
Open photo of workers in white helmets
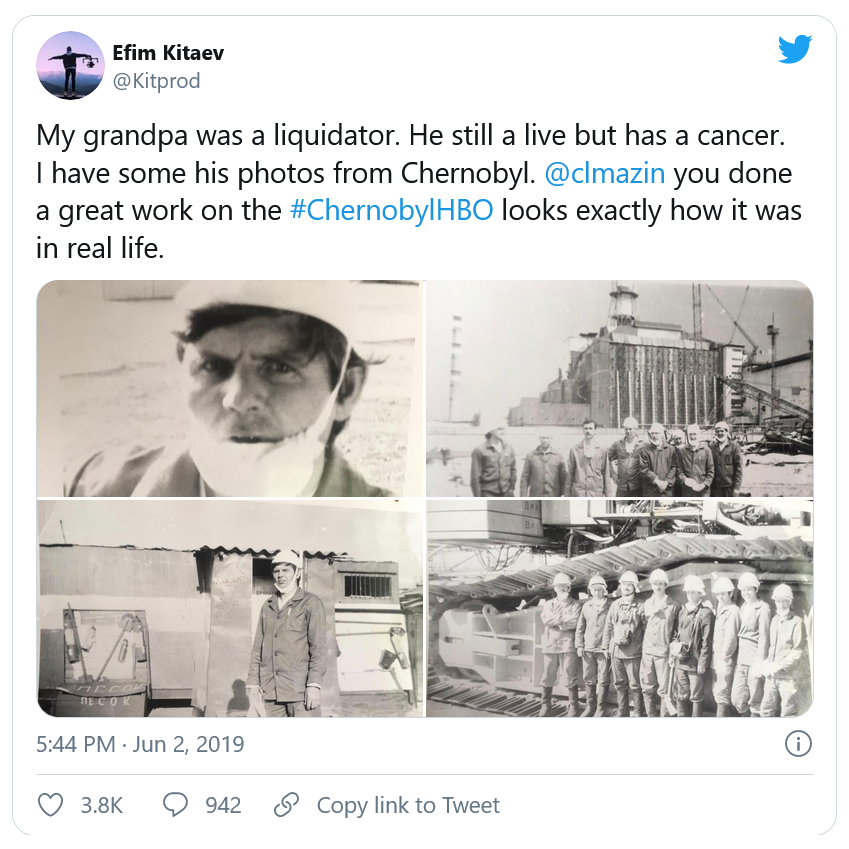(620, 609)
